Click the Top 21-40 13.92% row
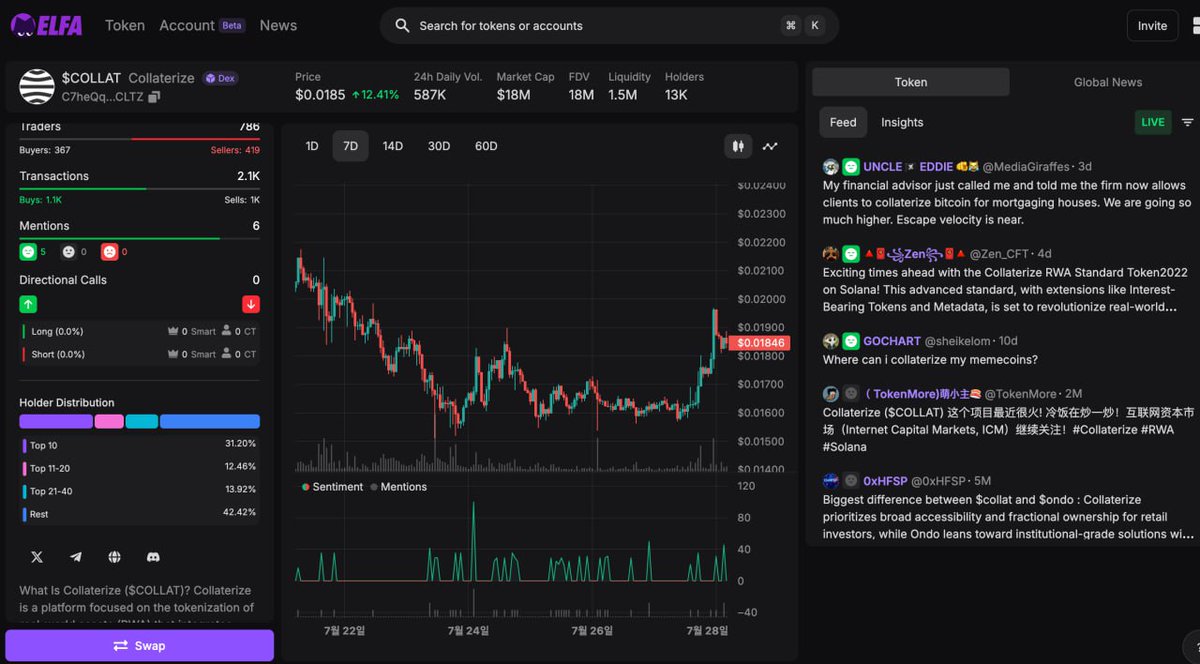 click(139, 490)
